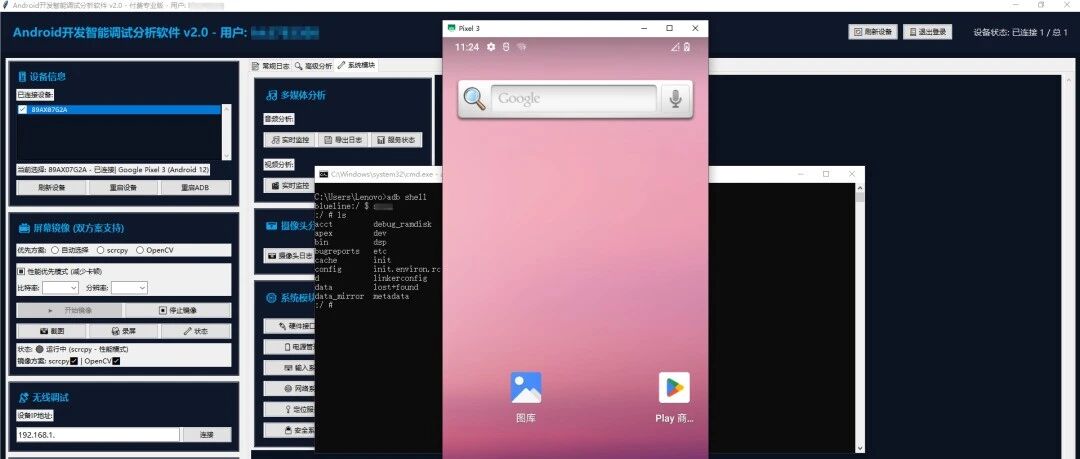Click 停止镜像 to stop mirroring
This screenshot has width=1080, height=459.
point(178,310)
